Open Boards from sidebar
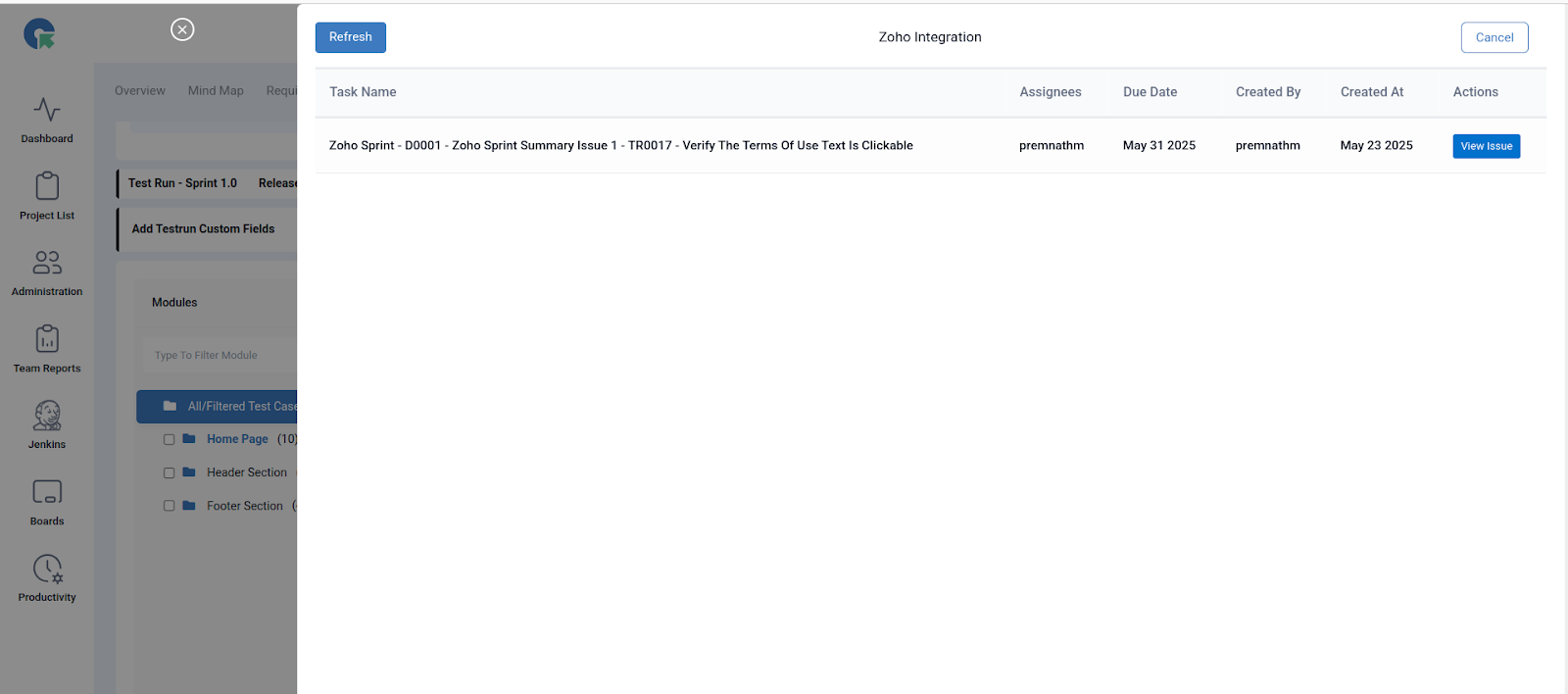Image resolution: width=1568 pixels, height=694 pixels. (x=47, y=491)
